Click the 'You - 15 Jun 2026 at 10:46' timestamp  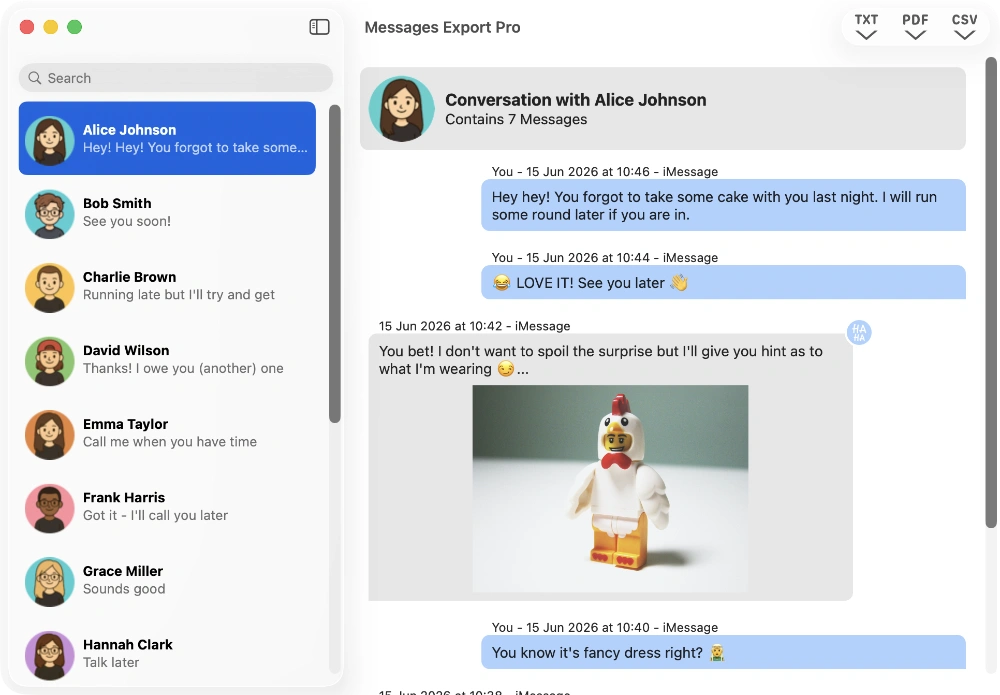(605, 172)
